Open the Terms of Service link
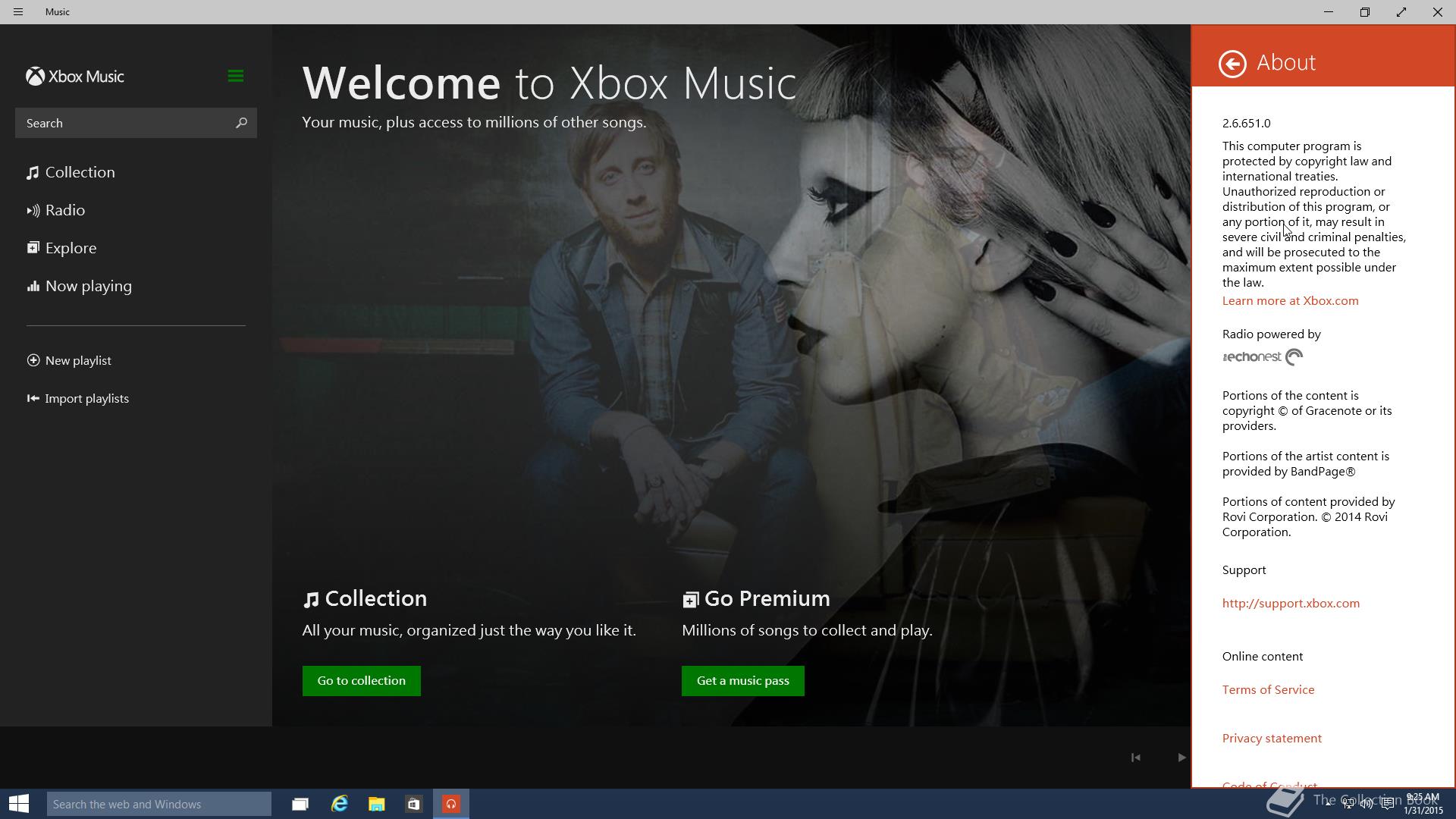The width and height of the screenshot is (1456, 819). pyautogui.click(x=1268, y=690)
